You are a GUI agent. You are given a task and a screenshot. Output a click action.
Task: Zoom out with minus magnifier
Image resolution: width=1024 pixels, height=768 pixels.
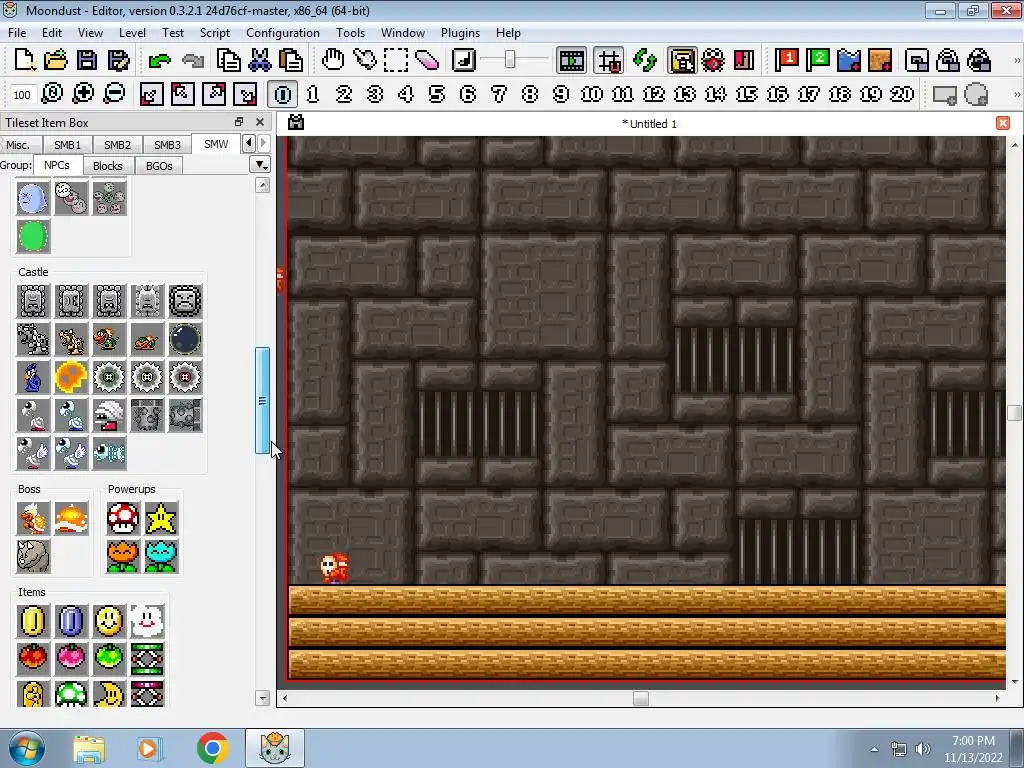coord(114,94)
